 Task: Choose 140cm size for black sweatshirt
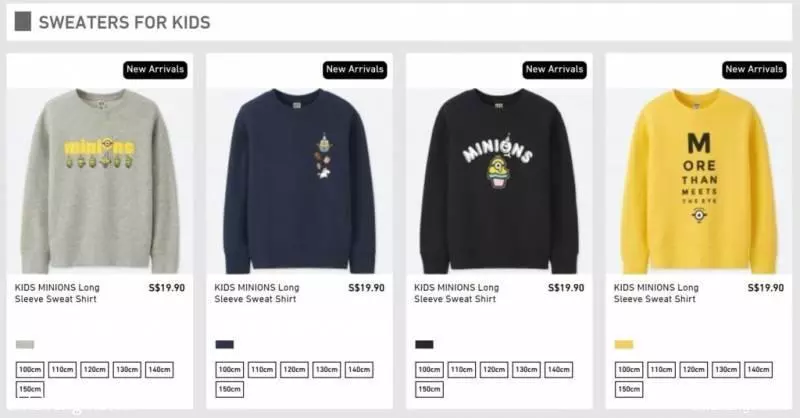pos(559,370)
